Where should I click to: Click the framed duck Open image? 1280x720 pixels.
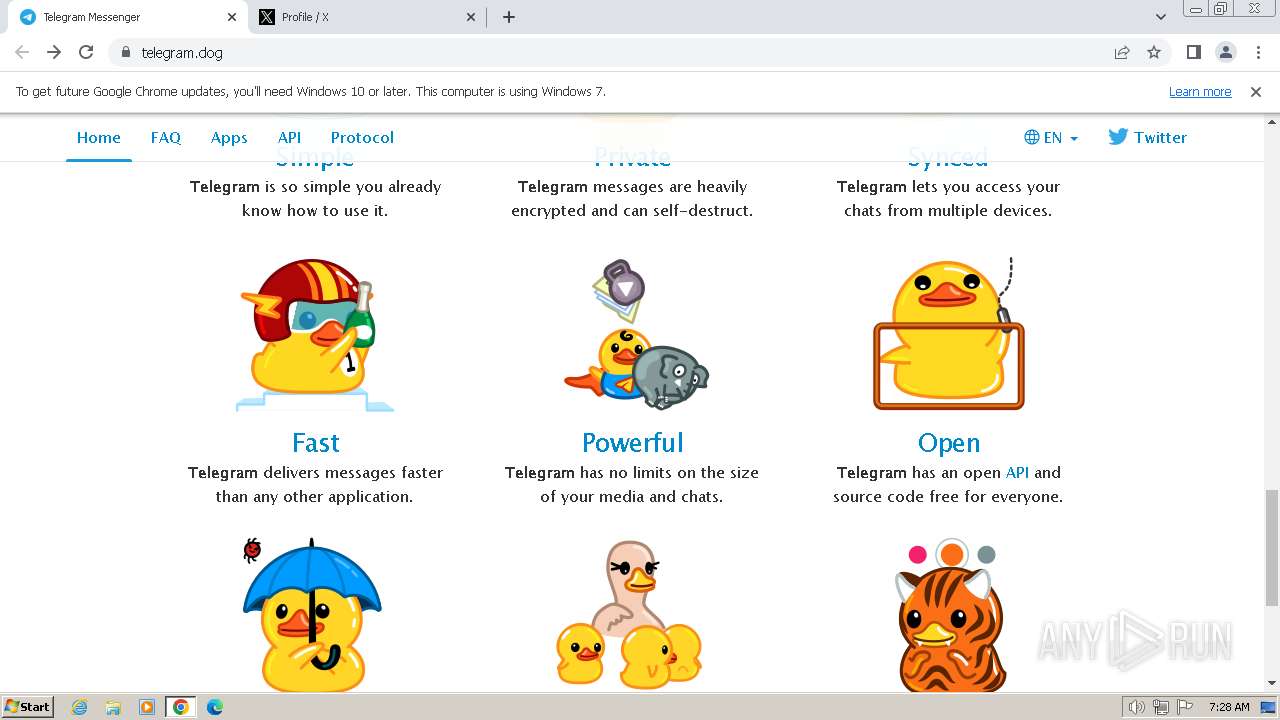coord(948,334)
